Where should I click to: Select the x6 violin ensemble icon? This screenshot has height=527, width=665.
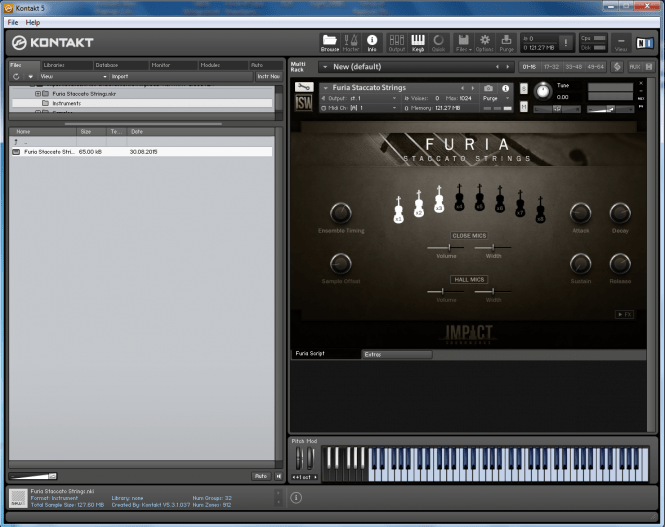coord(500,199)
